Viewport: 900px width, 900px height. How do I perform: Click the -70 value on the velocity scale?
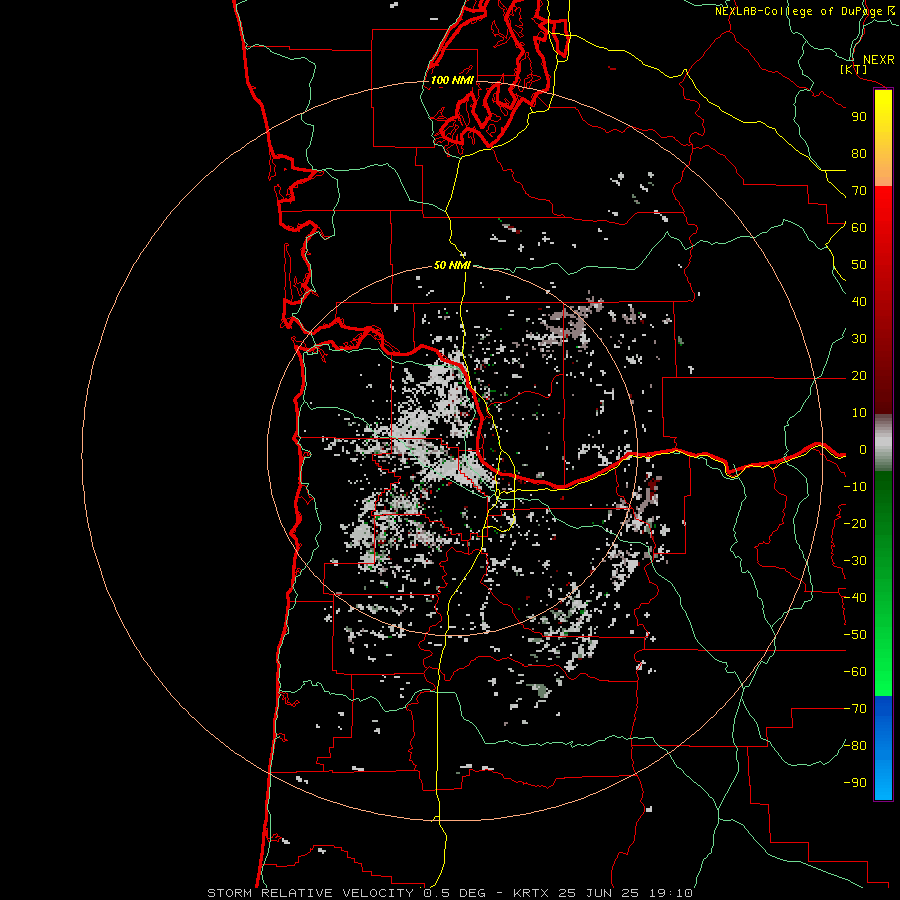coord(855,709)
